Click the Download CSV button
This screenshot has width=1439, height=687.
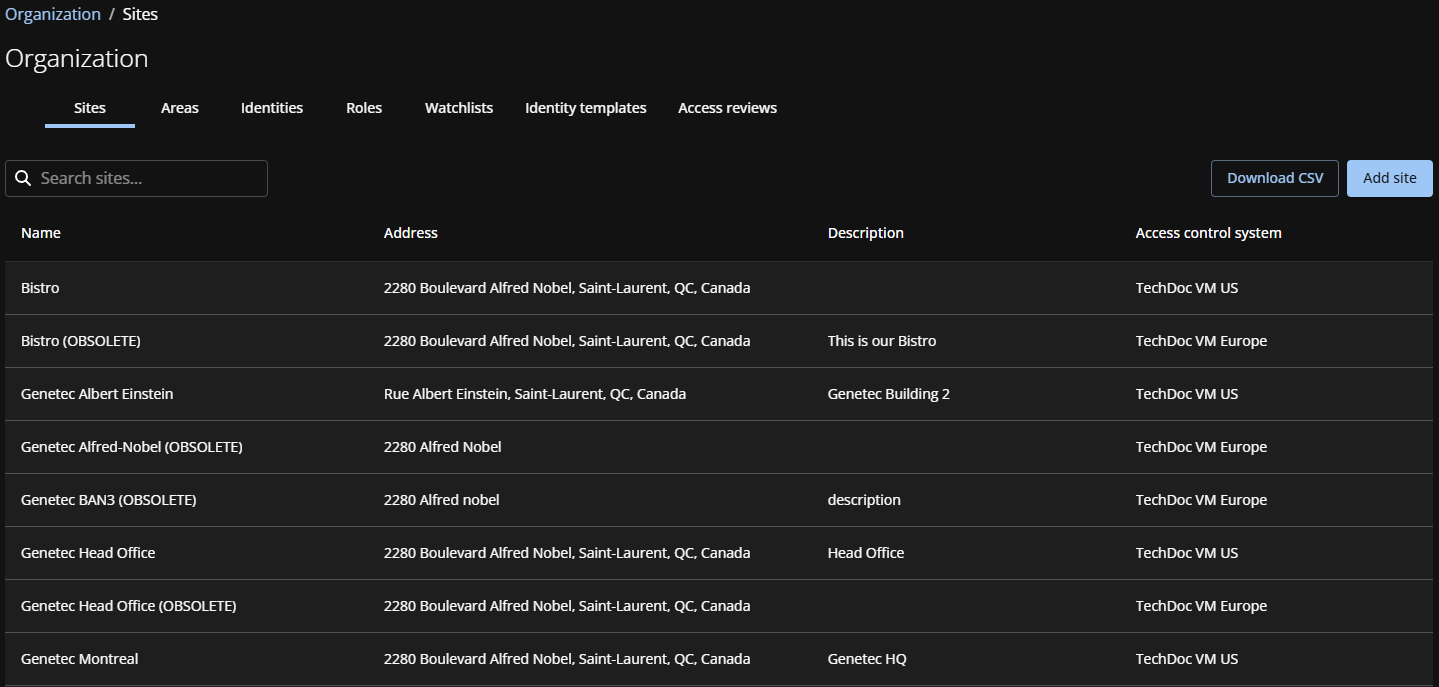[1274, 177]
